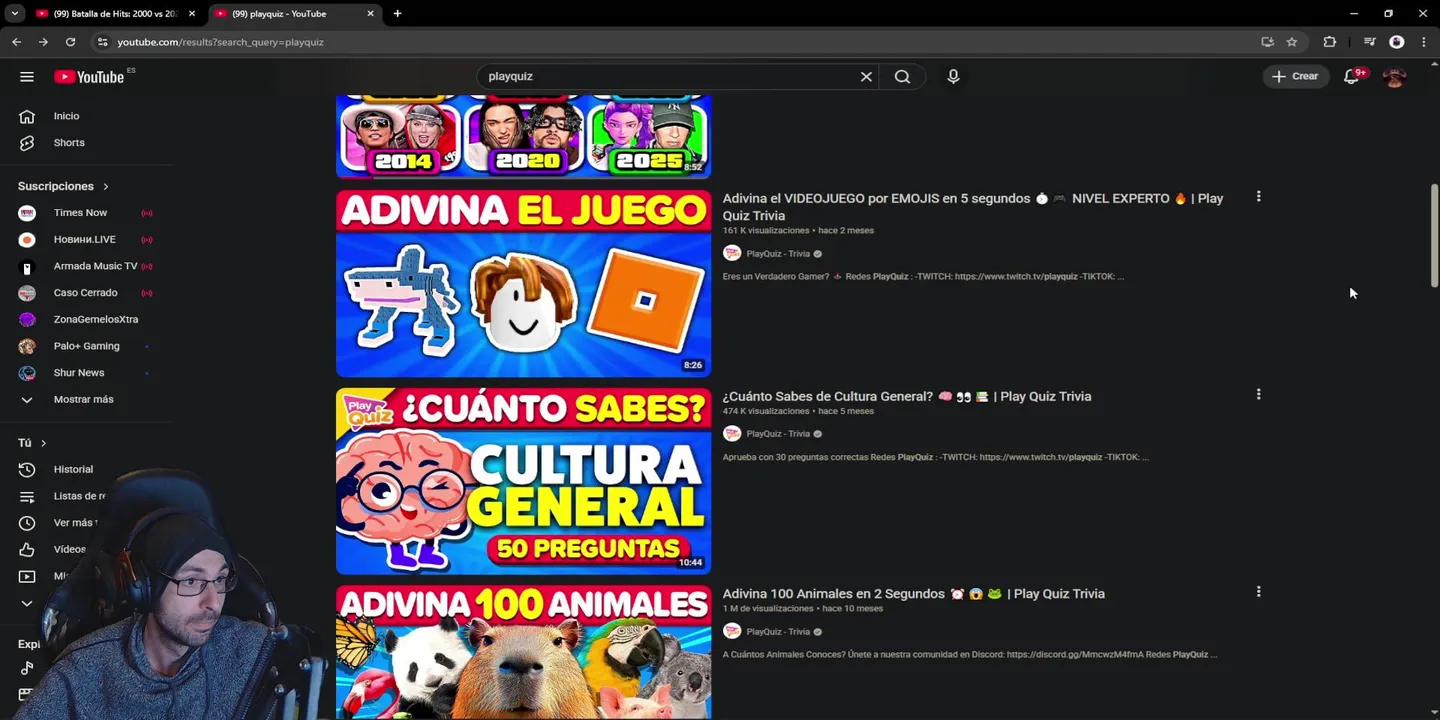This screenshot has width=1440, height=720.
Task: Click the Ver más tarde clock icon
Action: pyautogui.click(x=27, y=523)
